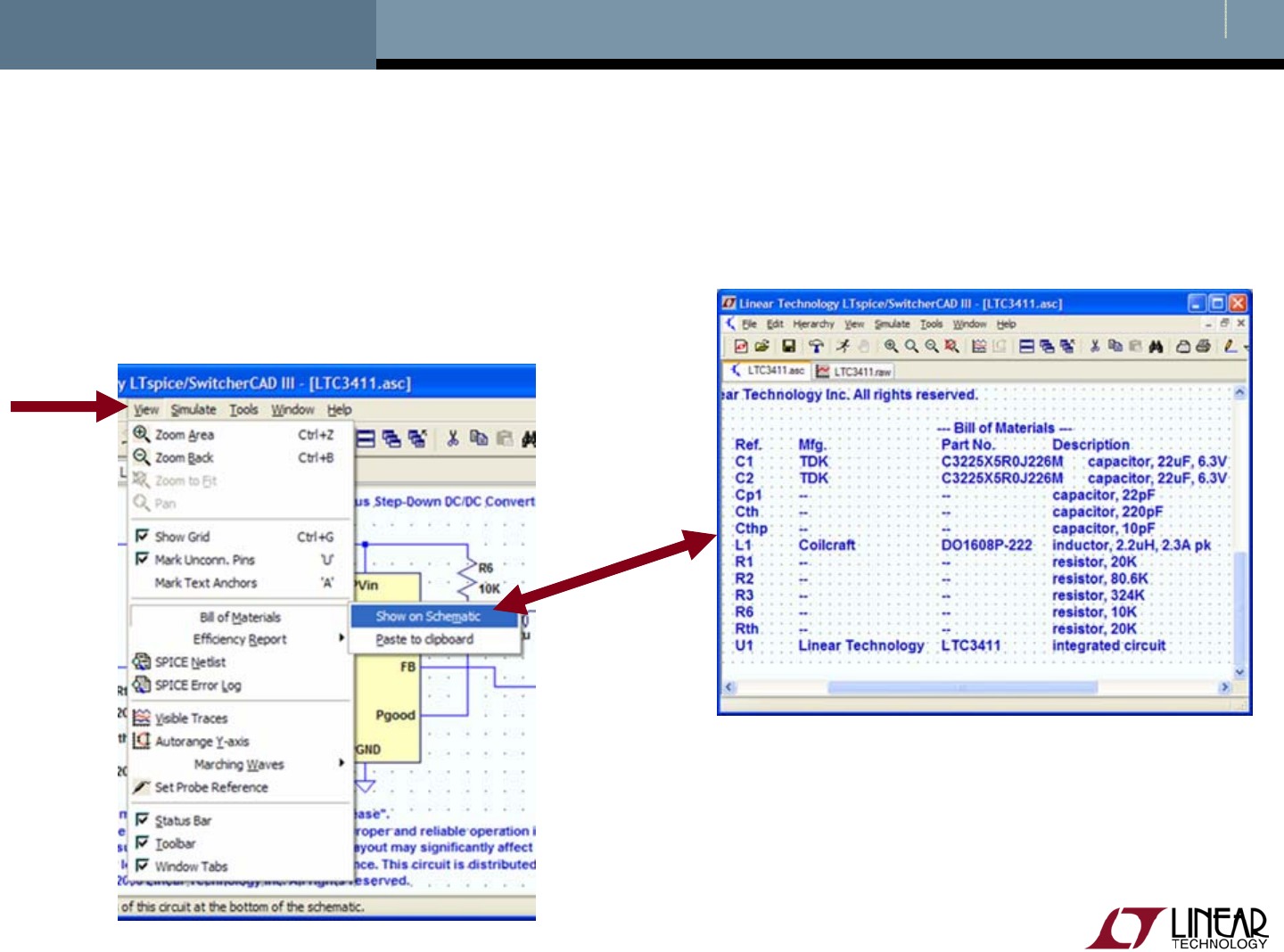Image resolution: width=1284 pixels, height=952 pixels.
Task: Switch to the LTC3411.asc tab
Action: tap(767, 371)
